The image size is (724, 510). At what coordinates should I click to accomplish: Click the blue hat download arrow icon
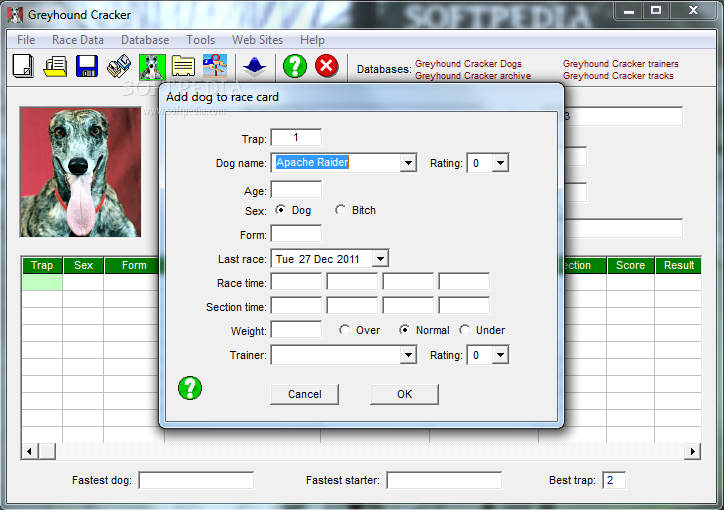[254, 67]
